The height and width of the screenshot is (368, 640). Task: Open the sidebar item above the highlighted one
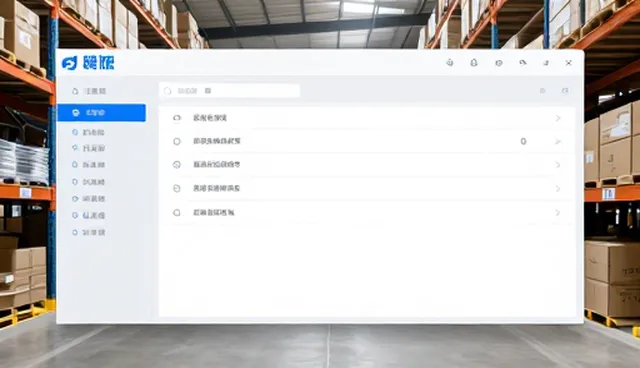click(89, 91)
